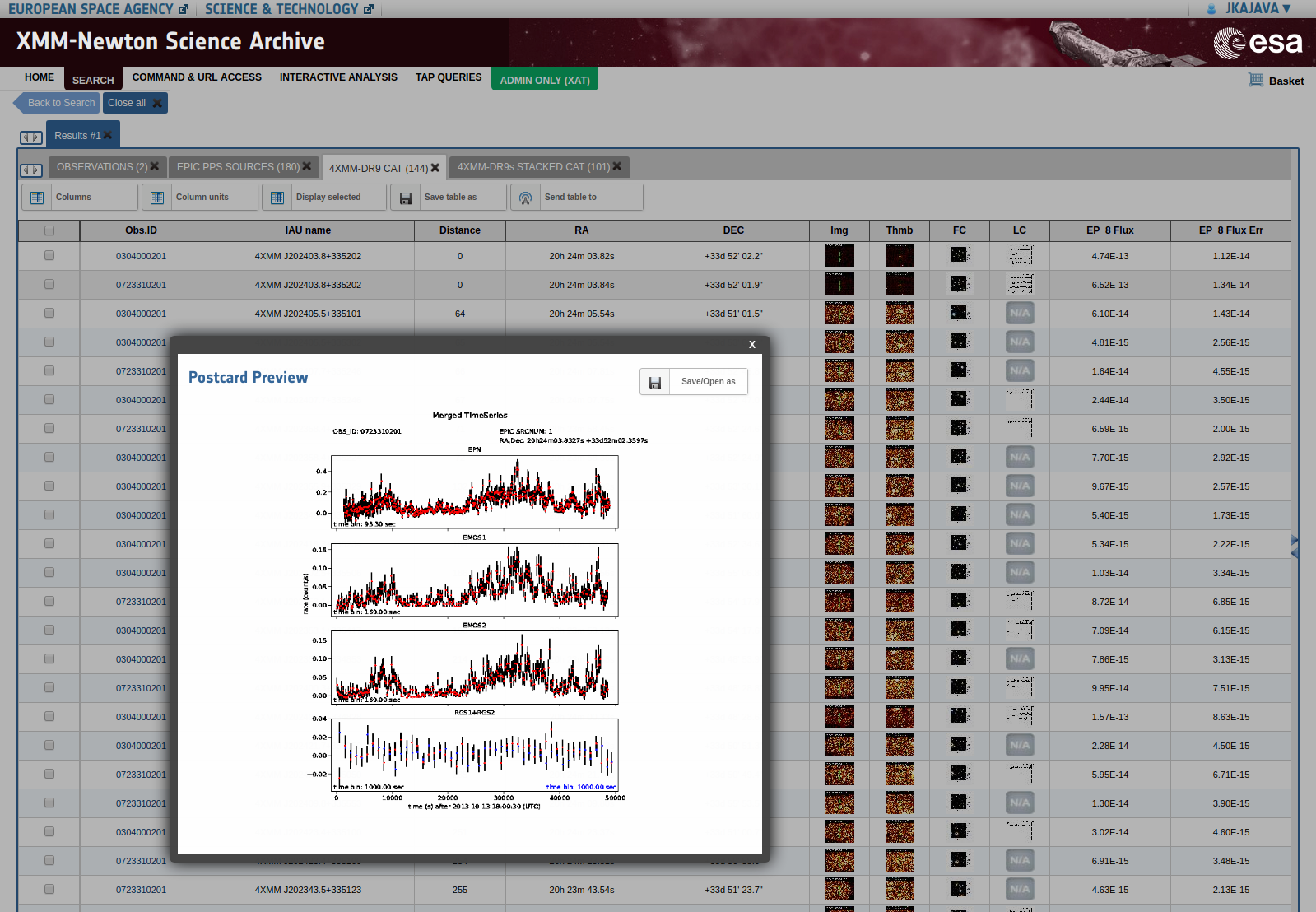The image size is (1316, 912).
Task: Open Obs.ID 0304000201 link in first row
Action: pyautogui.click(x=141, y=256)
